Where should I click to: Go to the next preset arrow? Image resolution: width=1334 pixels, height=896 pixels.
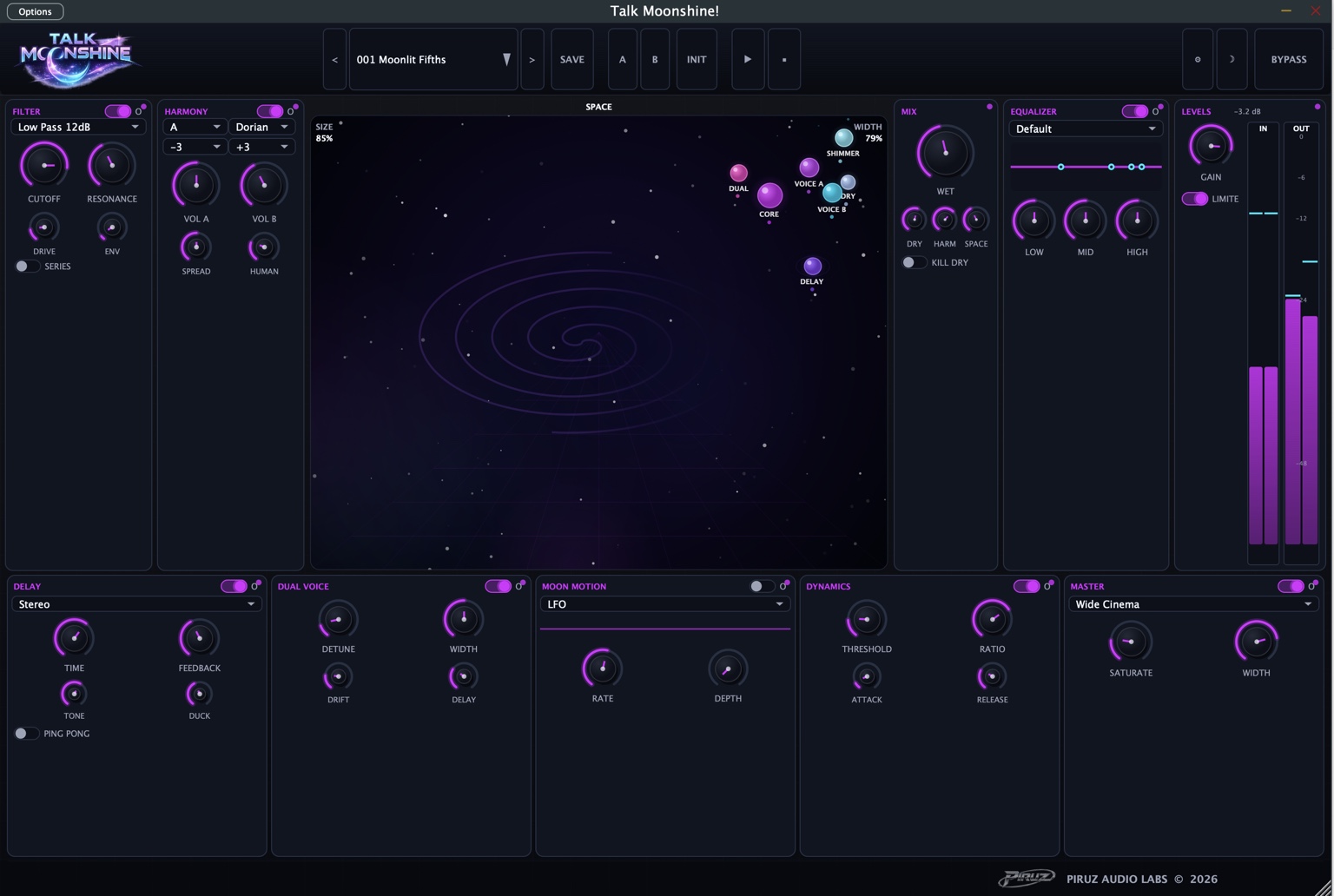(532, 59)
